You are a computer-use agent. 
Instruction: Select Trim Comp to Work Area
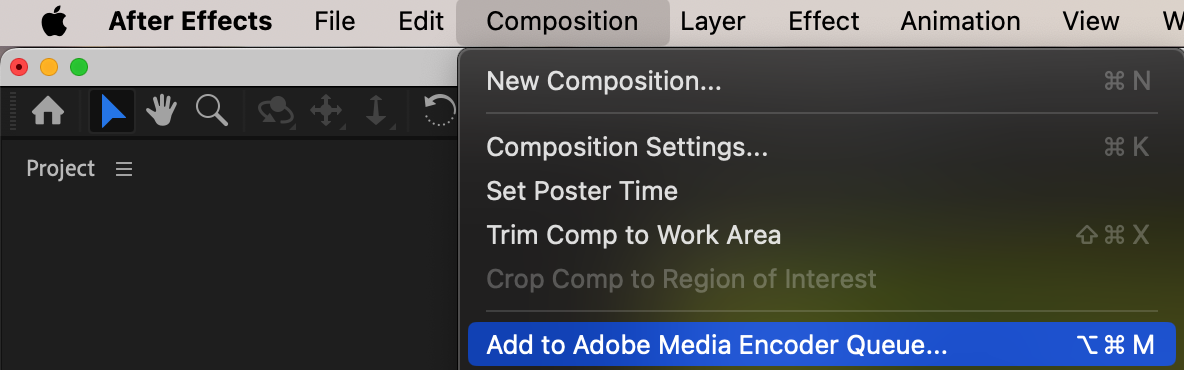tap(818, 235)
